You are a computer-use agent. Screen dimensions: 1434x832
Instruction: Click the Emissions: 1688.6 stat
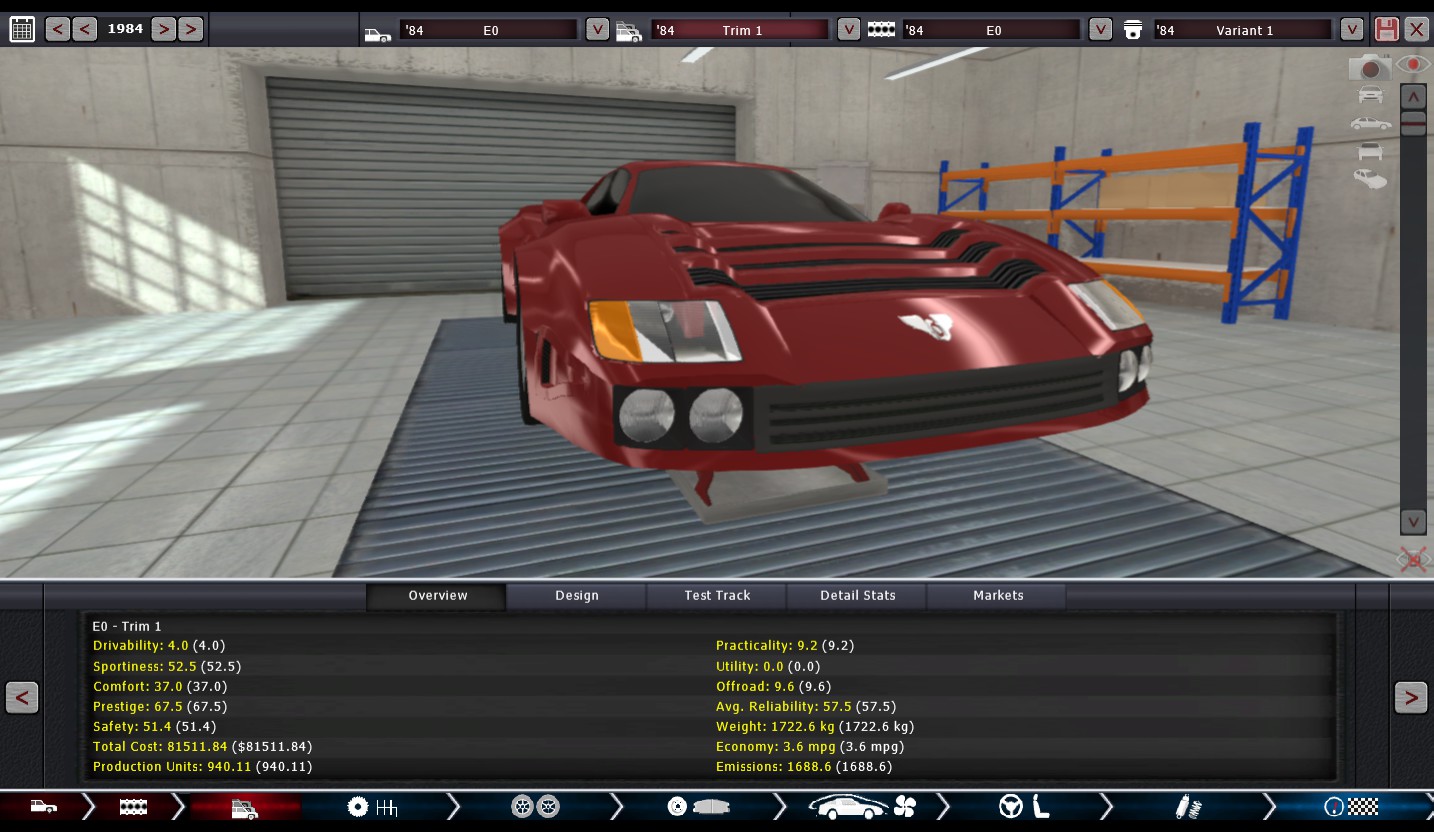(x=804, y=766)
